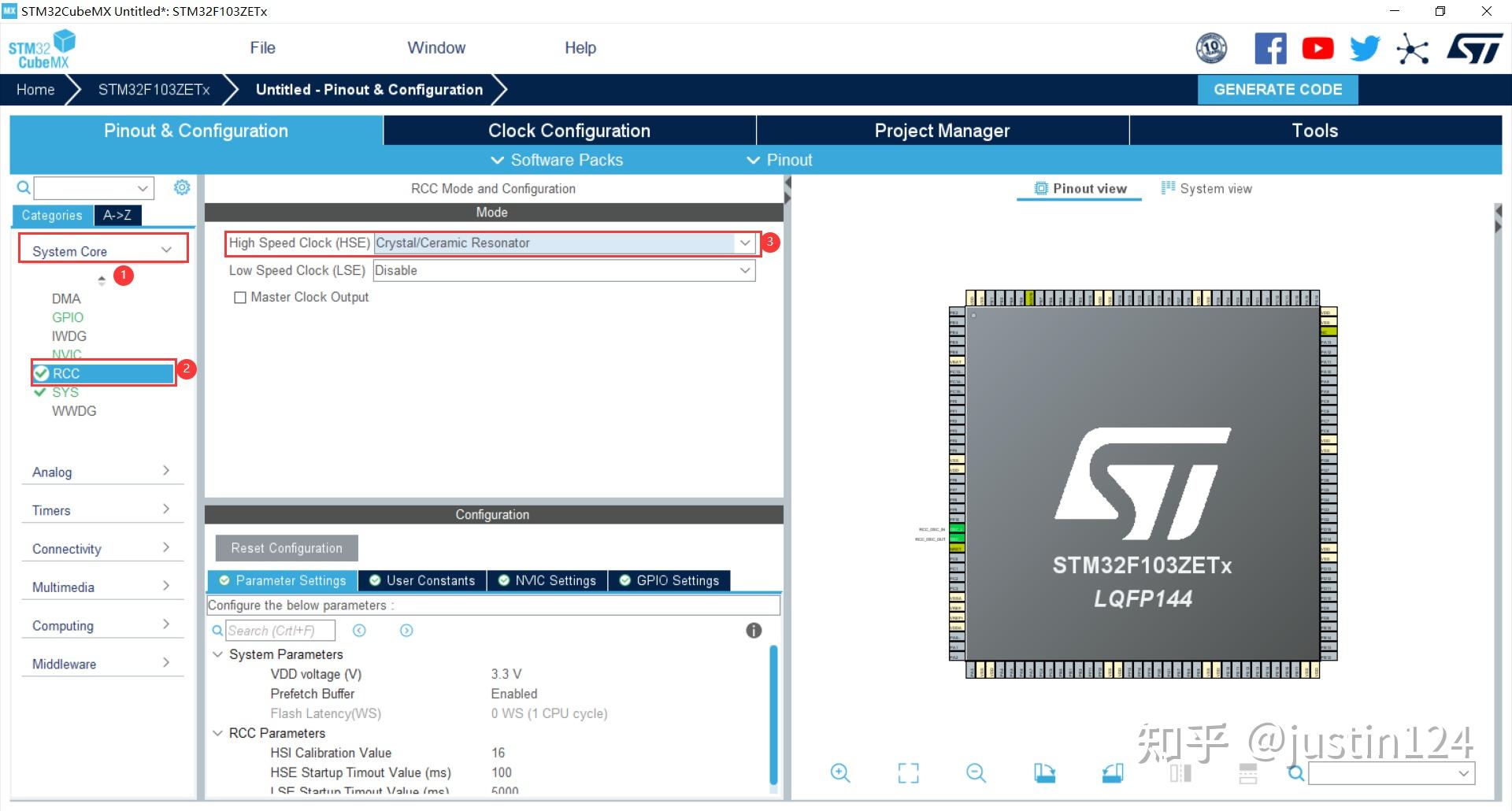Viewport: 1512px width, 811px height.
Task: Open the settings gear in categories panel
Action: [x=182, y=187]
